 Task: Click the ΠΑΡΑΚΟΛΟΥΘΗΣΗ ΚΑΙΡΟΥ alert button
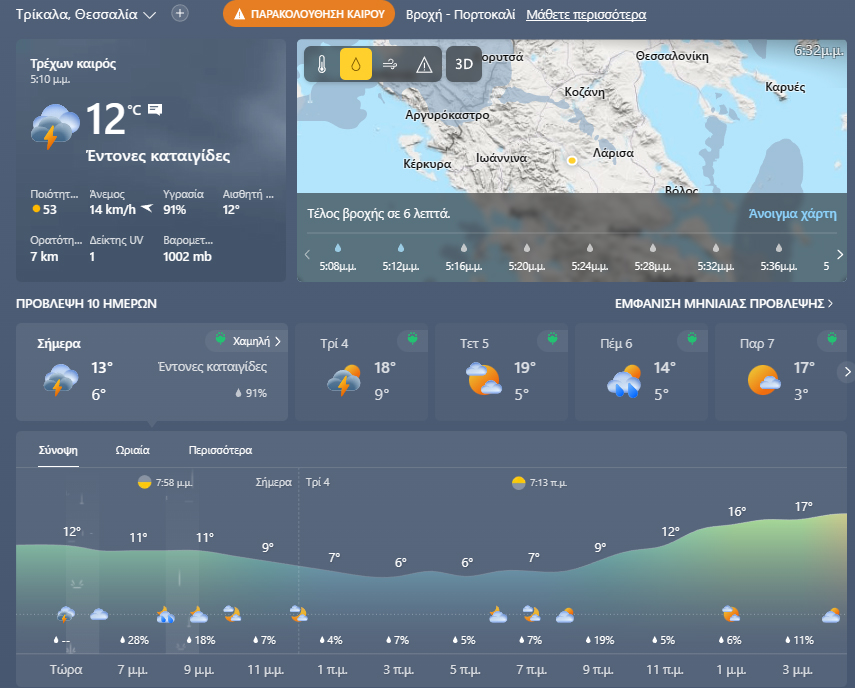tap(309, 15)
